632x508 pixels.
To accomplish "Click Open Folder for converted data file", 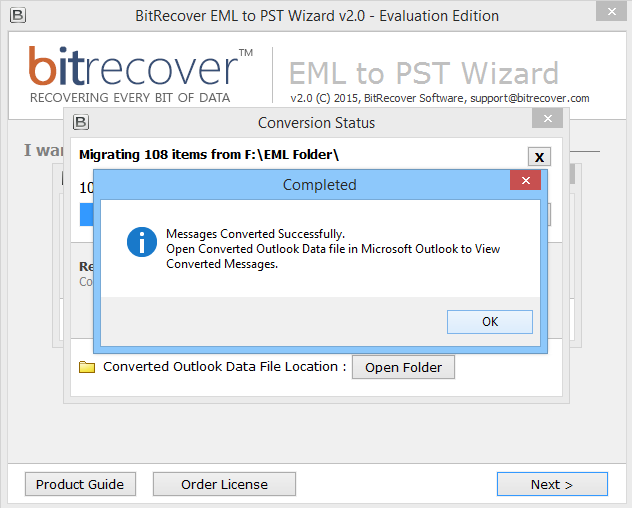I will (403, 367).
